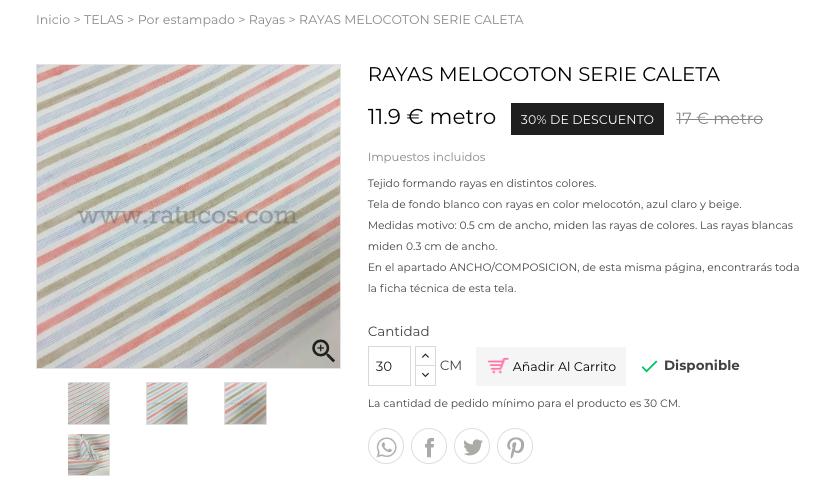The height and width of the screenshot is (489, 816).
Task: Share the product on Twitter
Action: (472, 447)
